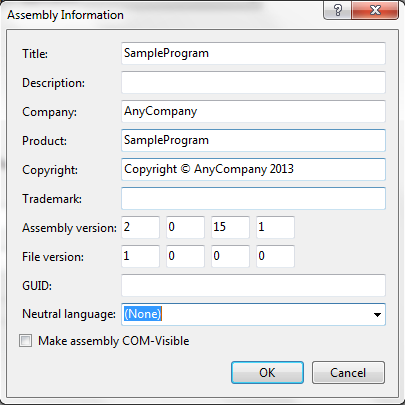This screenshot has width=405, height=405.
Task: Click the empty Description field
Action: point(253,82)
